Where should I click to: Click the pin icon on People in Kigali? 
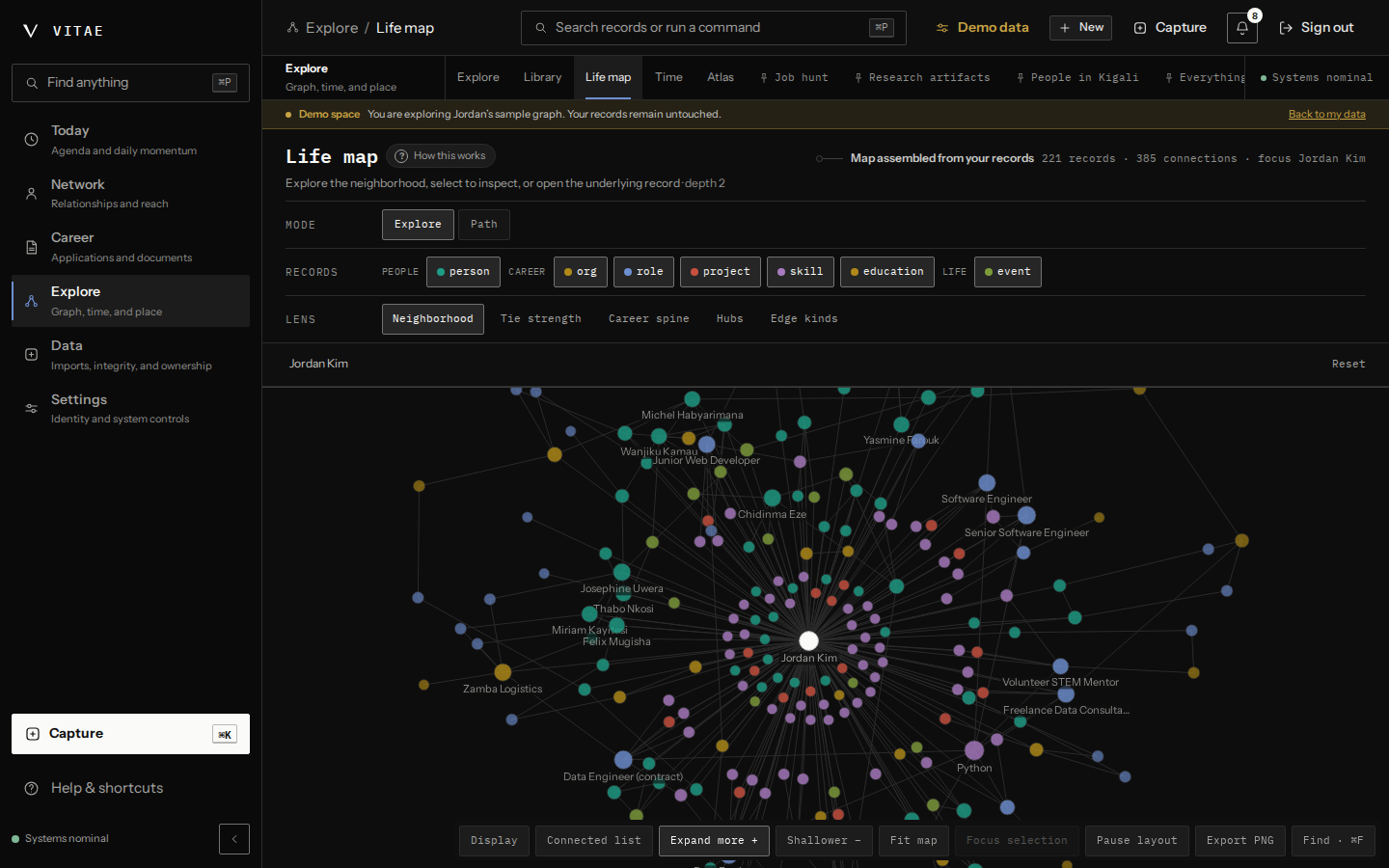1021,78
